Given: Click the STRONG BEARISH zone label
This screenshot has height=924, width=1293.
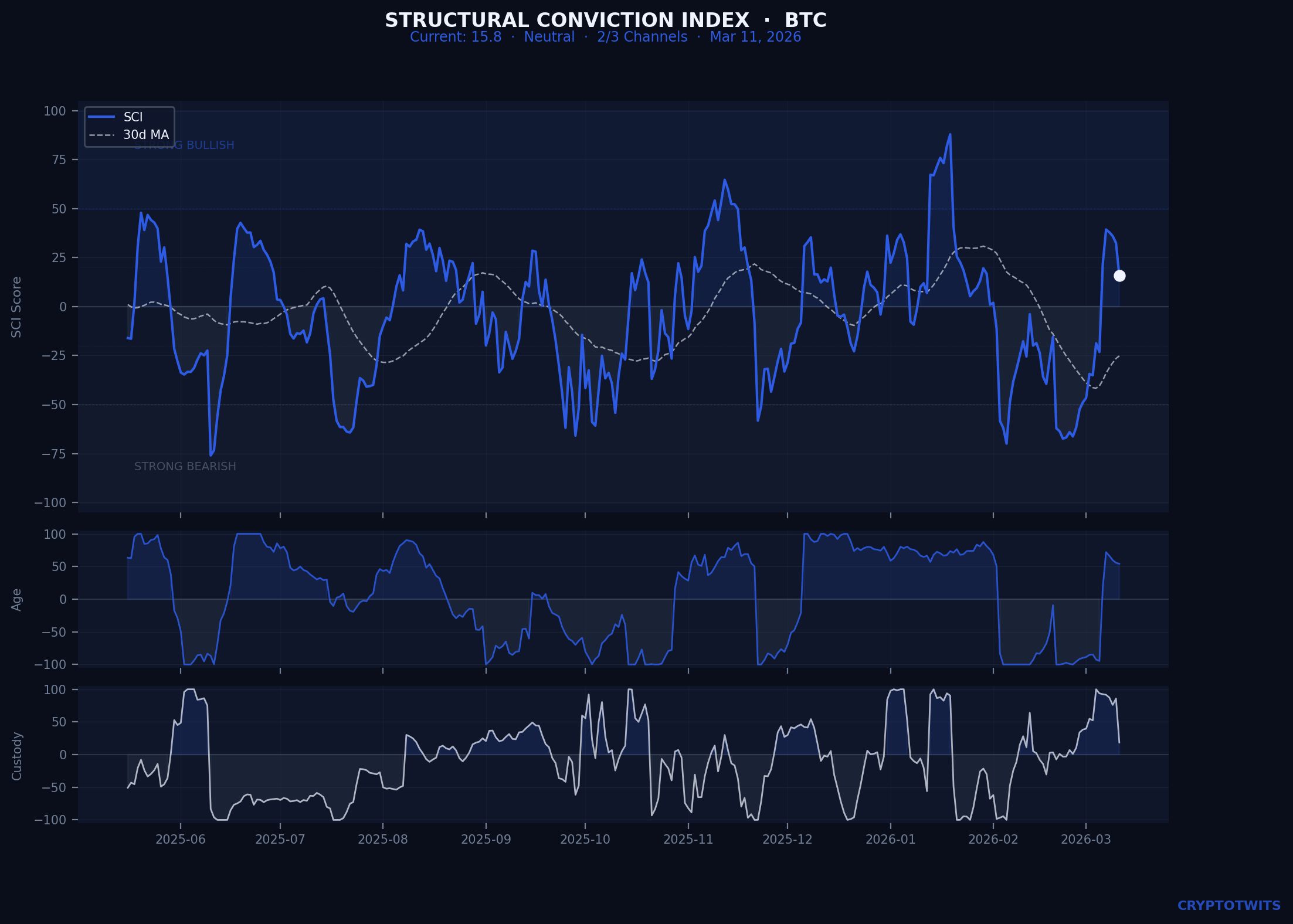Looking at the screenshot, I should click(185, 467).
